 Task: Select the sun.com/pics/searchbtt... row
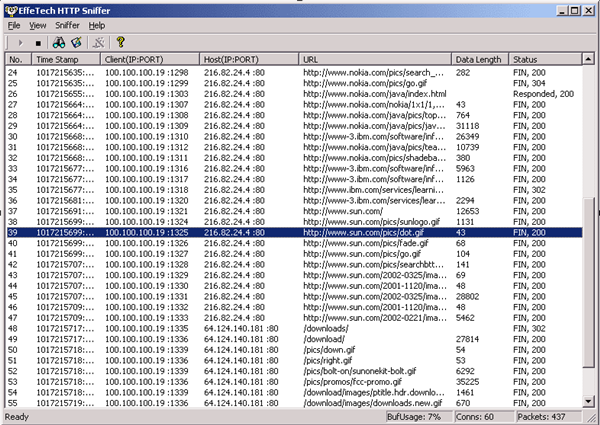click(x=295, y=265)
